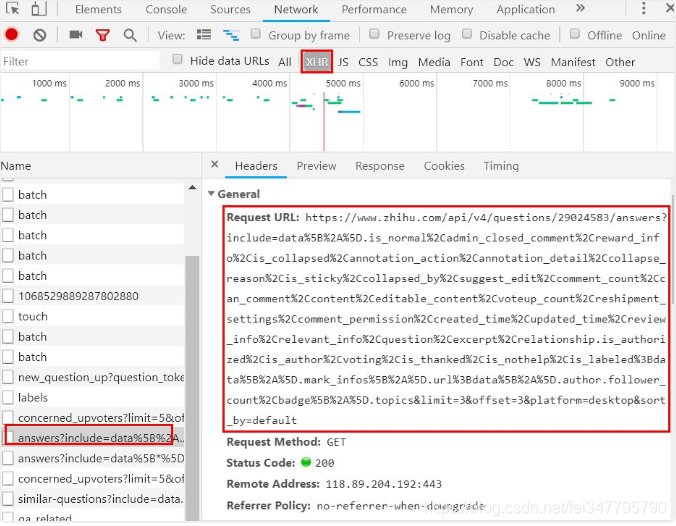
Task: Toggle the device toolbar icon
Action: pos(39,9)
